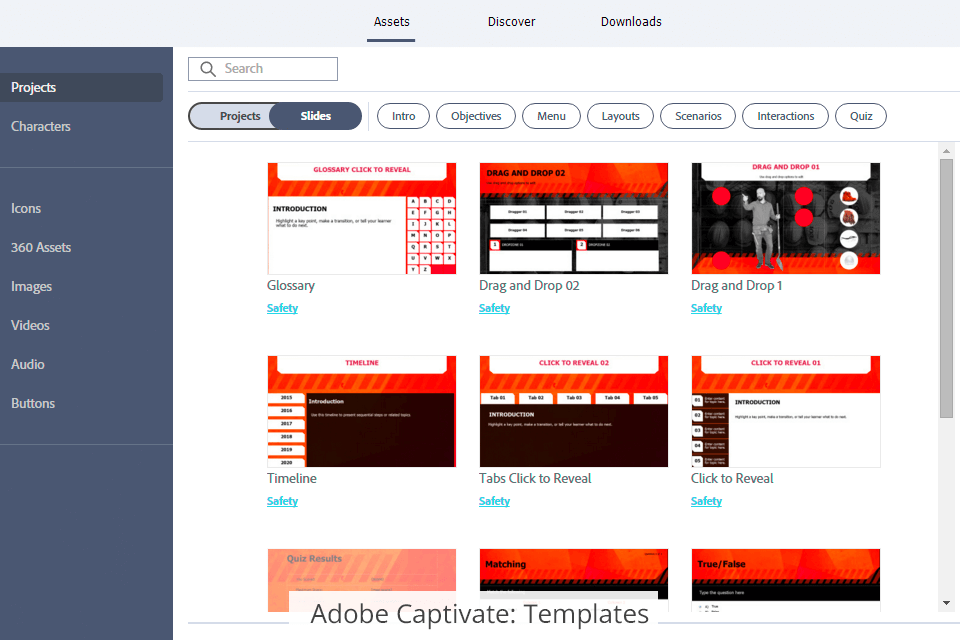Image resolution: width=960 pixels, height=640 pixels.
Task: Open the Audio assets category
Action: [28, 364]
